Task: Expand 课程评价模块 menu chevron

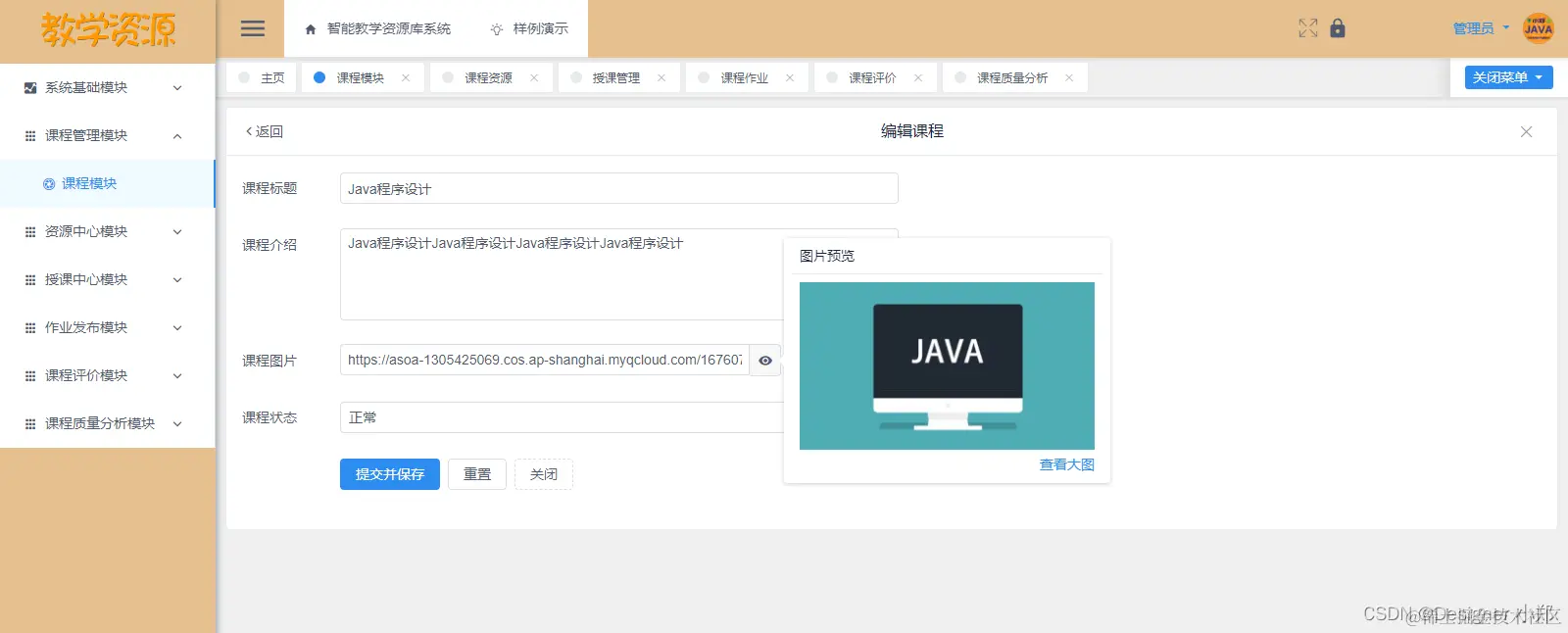Action: pyautogui.click(x=177, y=375)
